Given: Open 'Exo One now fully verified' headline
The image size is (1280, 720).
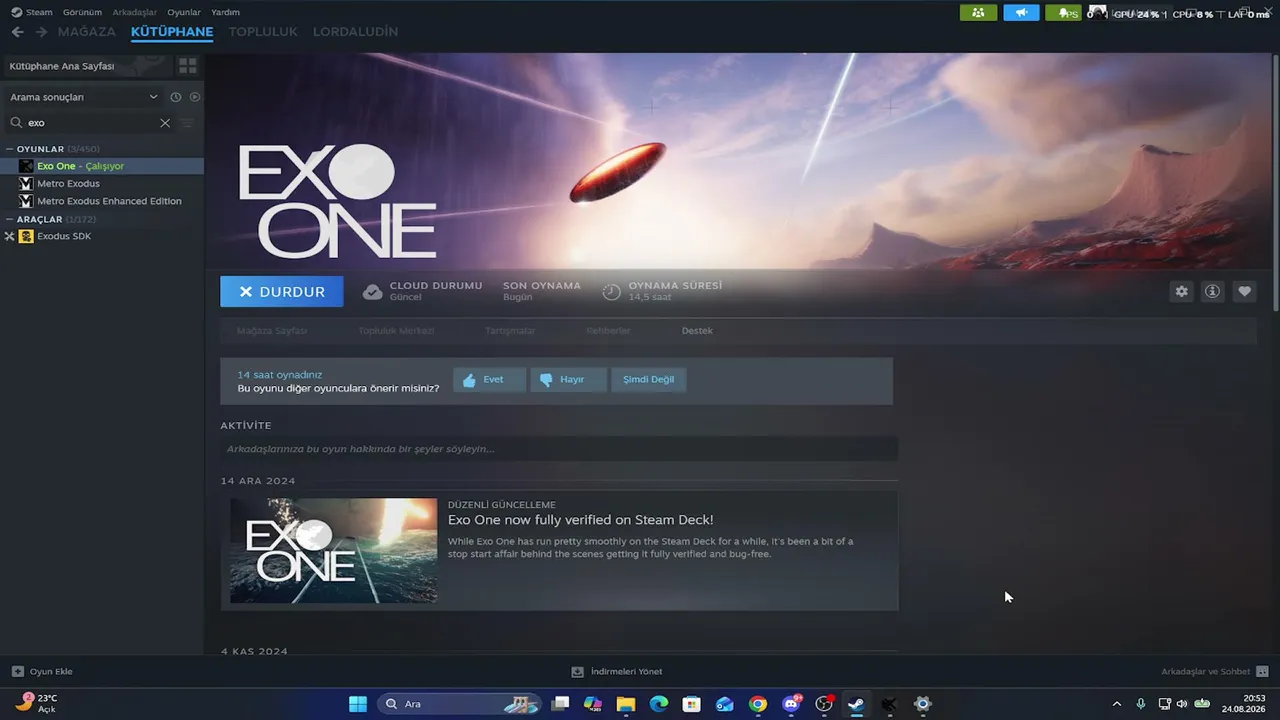Looking at the screenshot, I should point(581,520).
